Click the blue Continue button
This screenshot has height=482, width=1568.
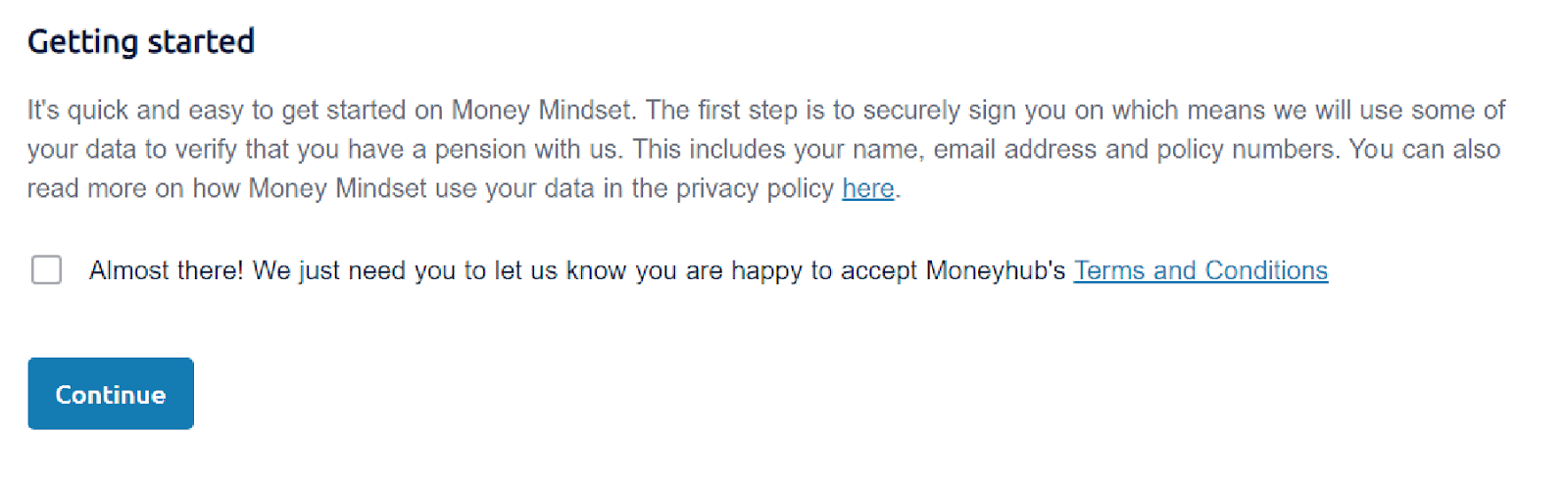click(111, 394)
